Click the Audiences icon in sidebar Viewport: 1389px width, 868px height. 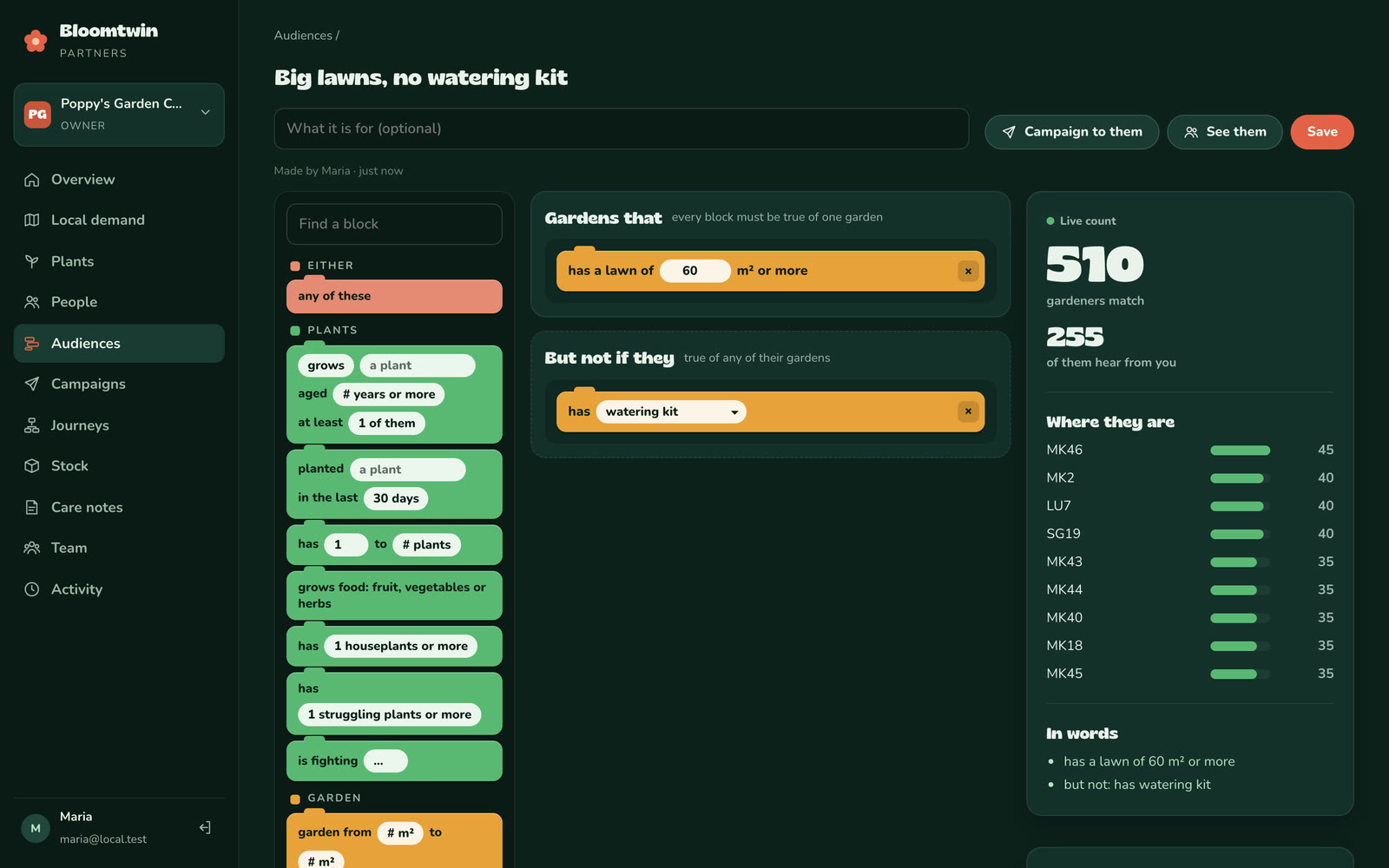click(x=32, y=344)
